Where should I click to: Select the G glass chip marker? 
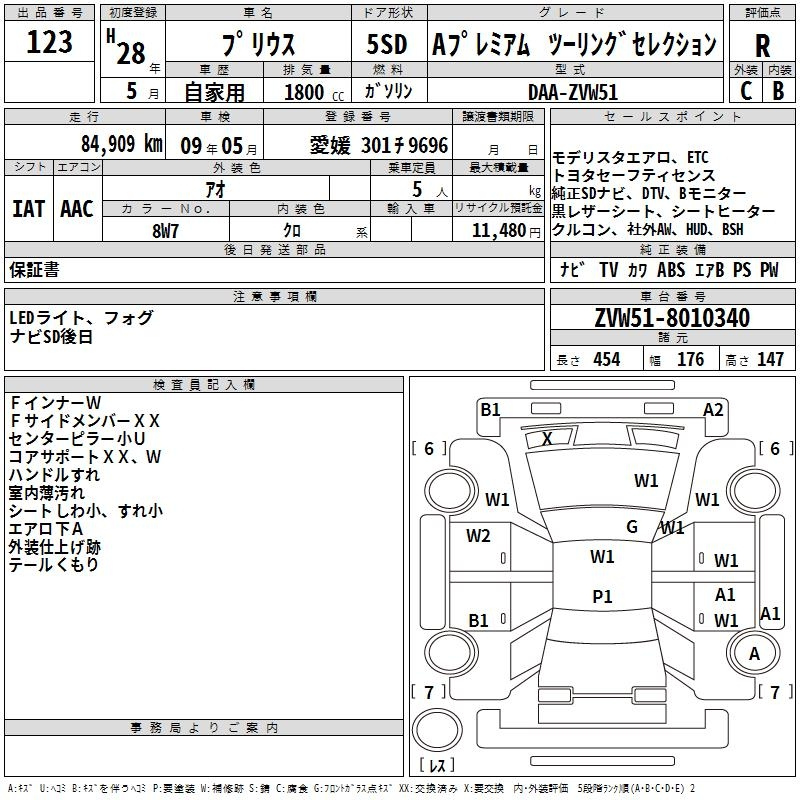[631, 526]
